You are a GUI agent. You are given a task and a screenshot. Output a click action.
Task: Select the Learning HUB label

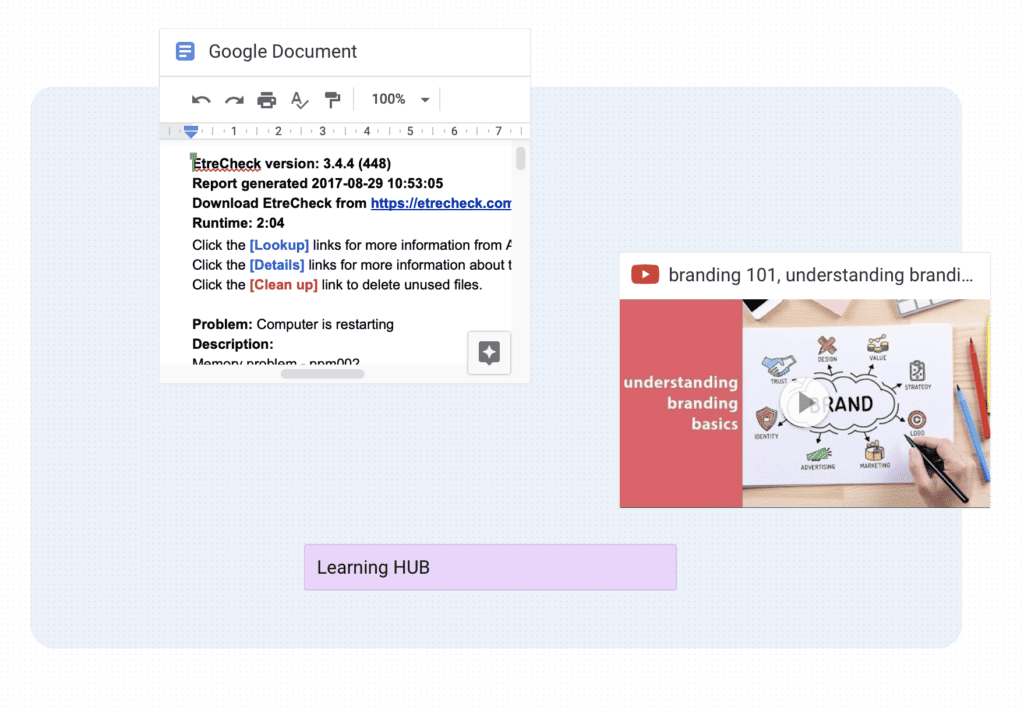[x=490, y=567]
